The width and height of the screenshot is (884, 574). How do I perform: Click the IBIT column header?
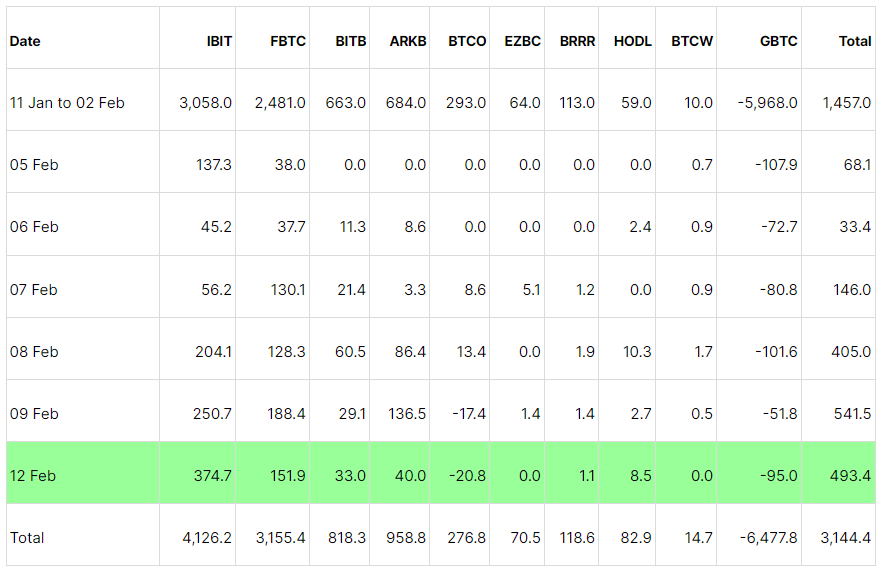click(219, 41)
